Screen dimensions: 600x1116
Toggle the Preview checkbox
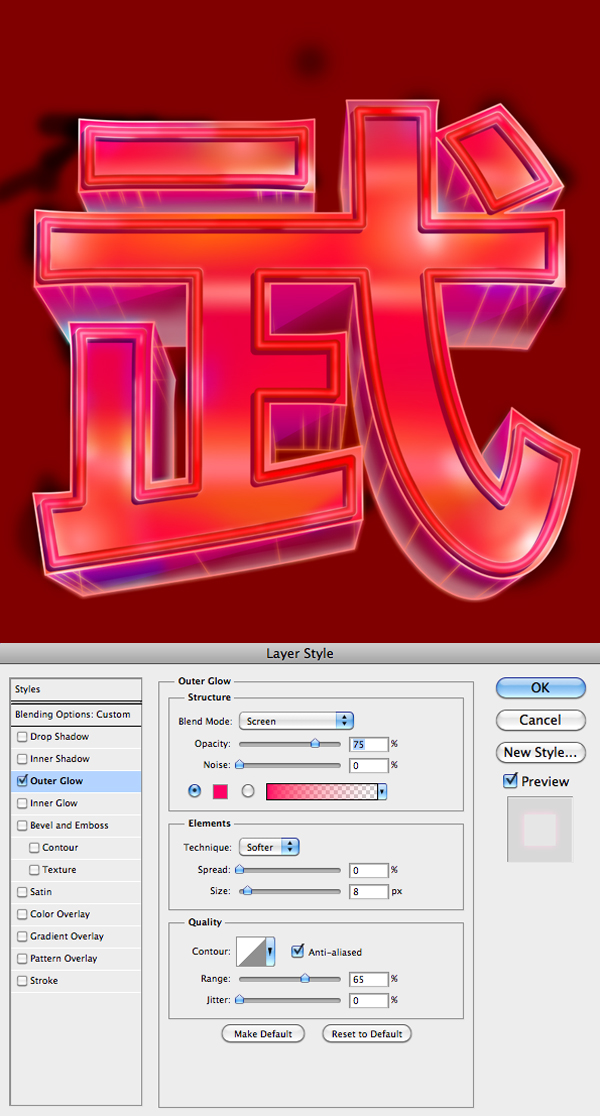coord(510,781)
